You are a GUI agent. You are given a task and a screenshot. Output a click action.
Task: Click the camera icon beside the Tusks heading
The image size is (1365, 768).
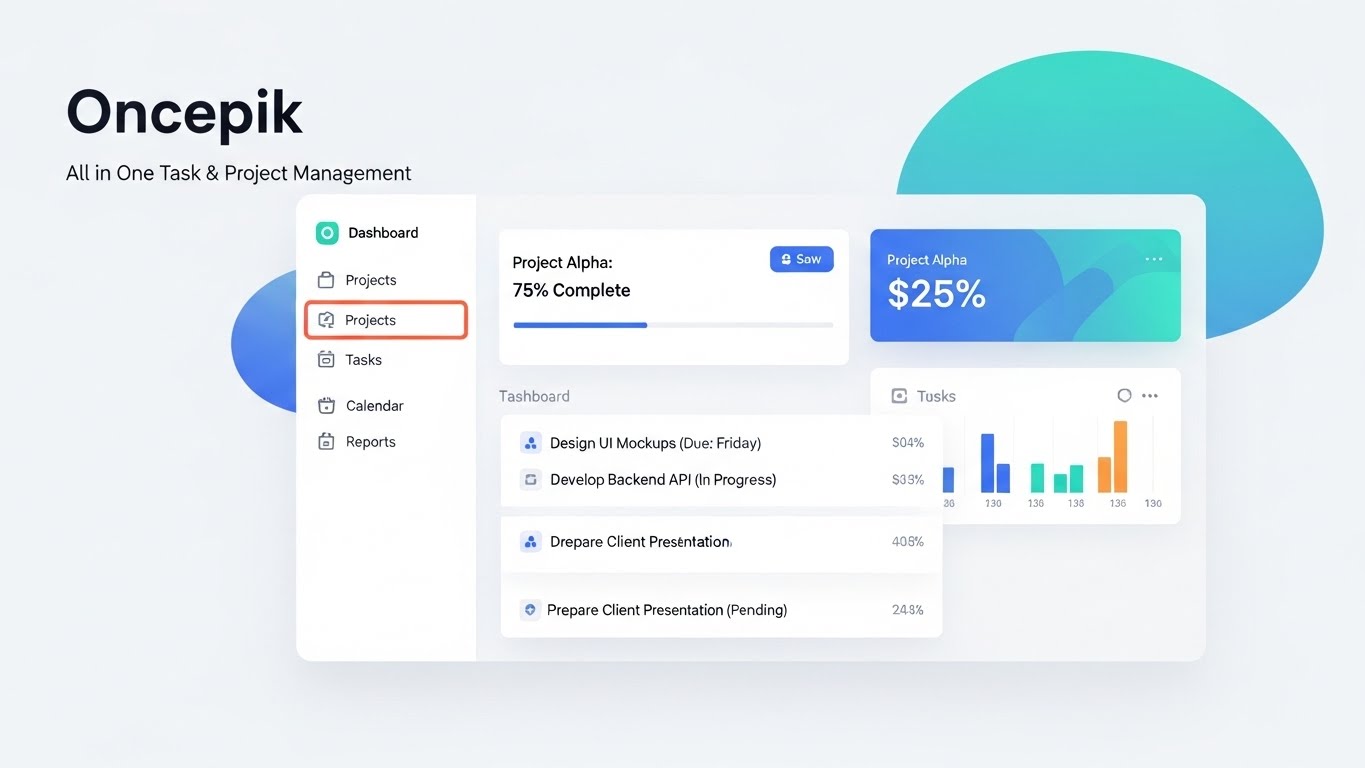coord(897,395)
